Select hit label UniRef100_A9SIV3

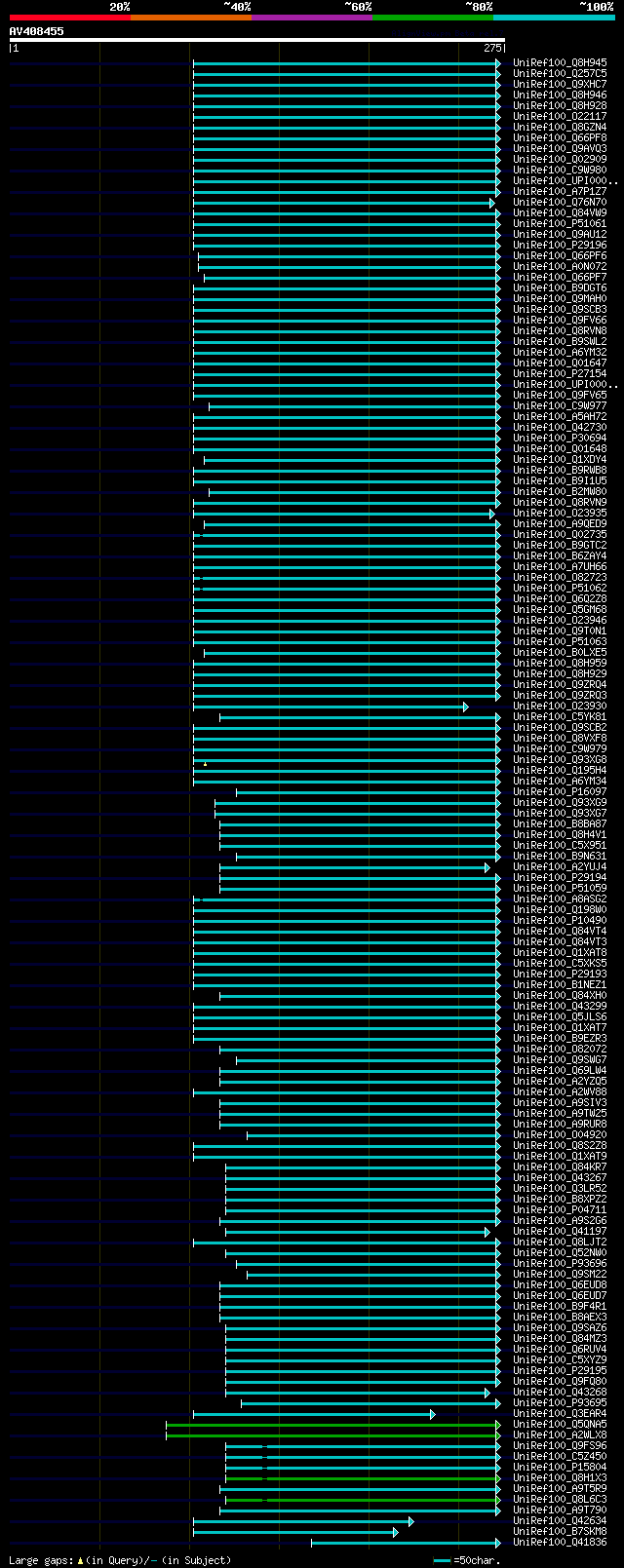pos(560,1103)
